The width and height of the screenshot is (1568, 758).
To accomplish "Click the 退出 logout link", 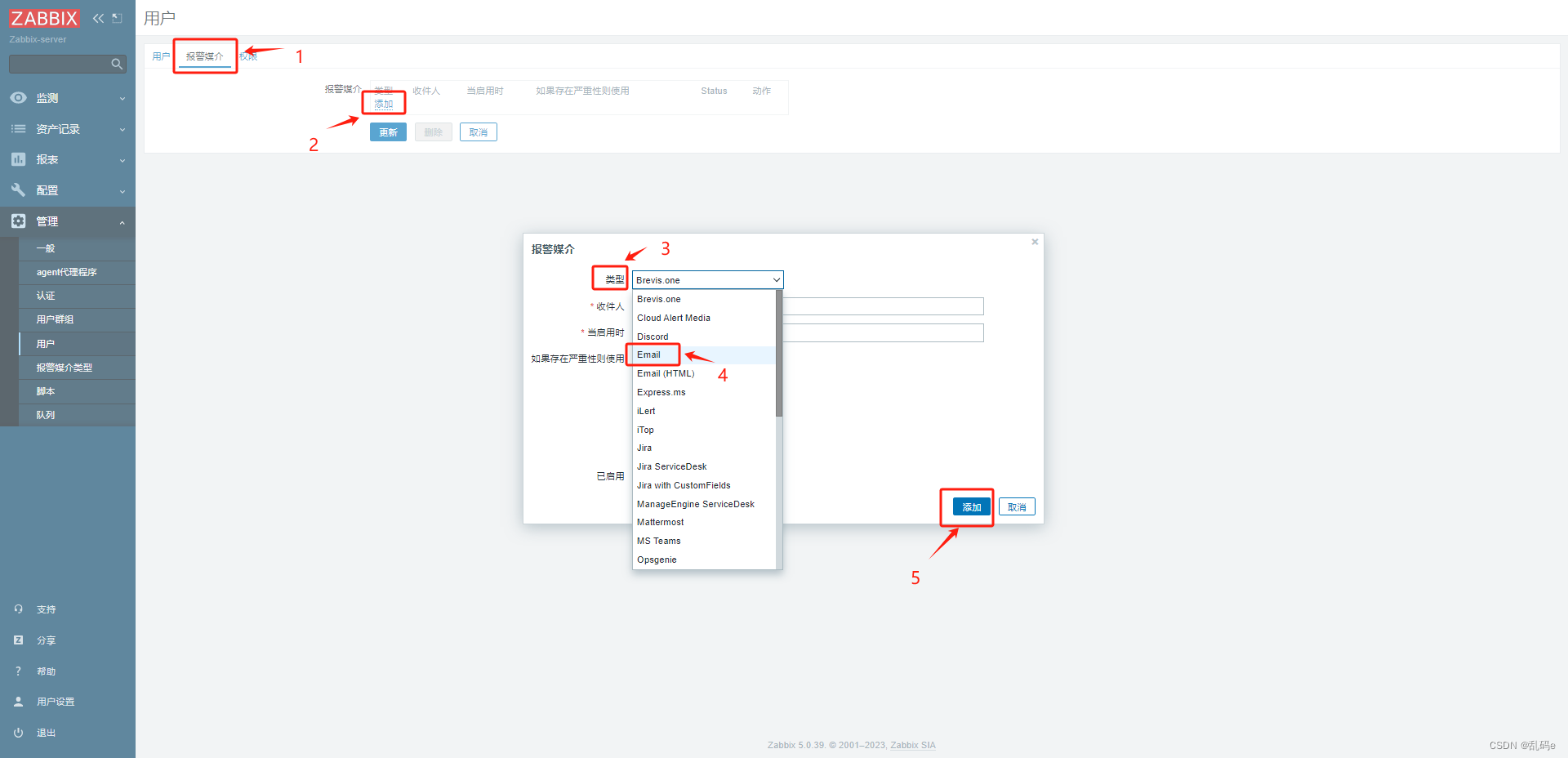I will click(x=47, y=733).
